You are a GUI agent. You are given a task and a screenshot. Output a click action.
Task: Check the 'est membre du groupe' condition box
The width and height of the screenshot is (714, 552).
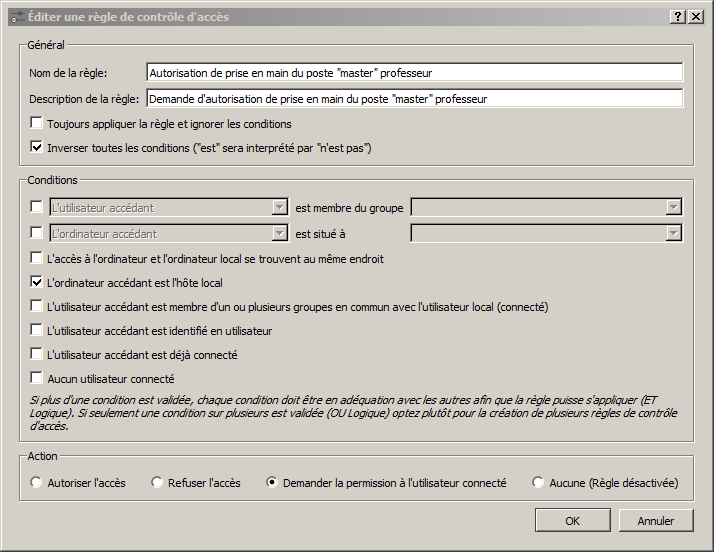click(x=36, y=207)
